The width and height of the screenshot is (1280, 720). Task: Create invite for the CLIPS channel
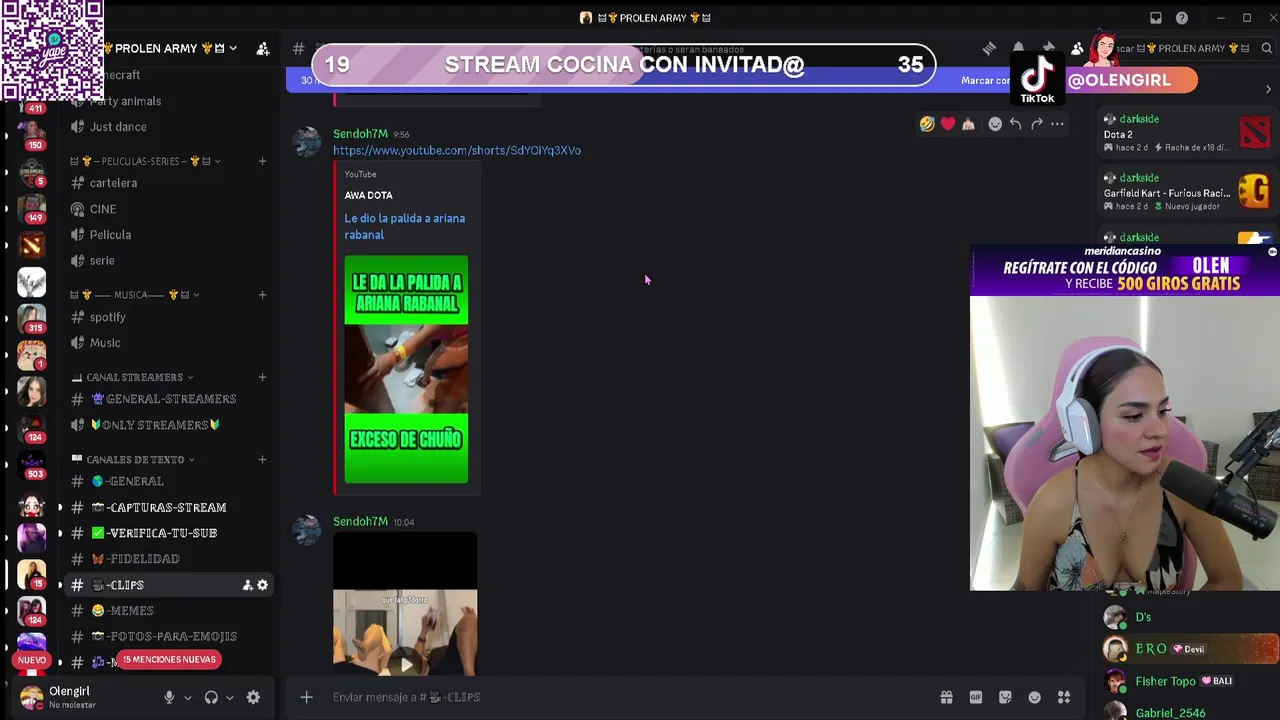click(247, 585)
